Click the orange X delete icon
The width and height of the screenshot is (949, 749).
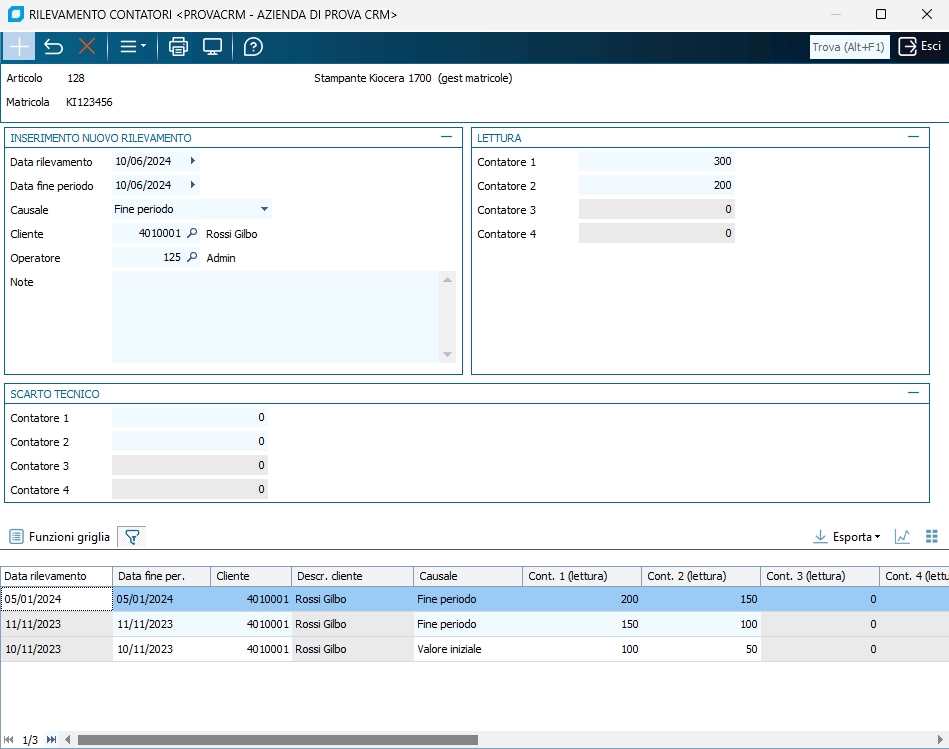pos(87,47)
